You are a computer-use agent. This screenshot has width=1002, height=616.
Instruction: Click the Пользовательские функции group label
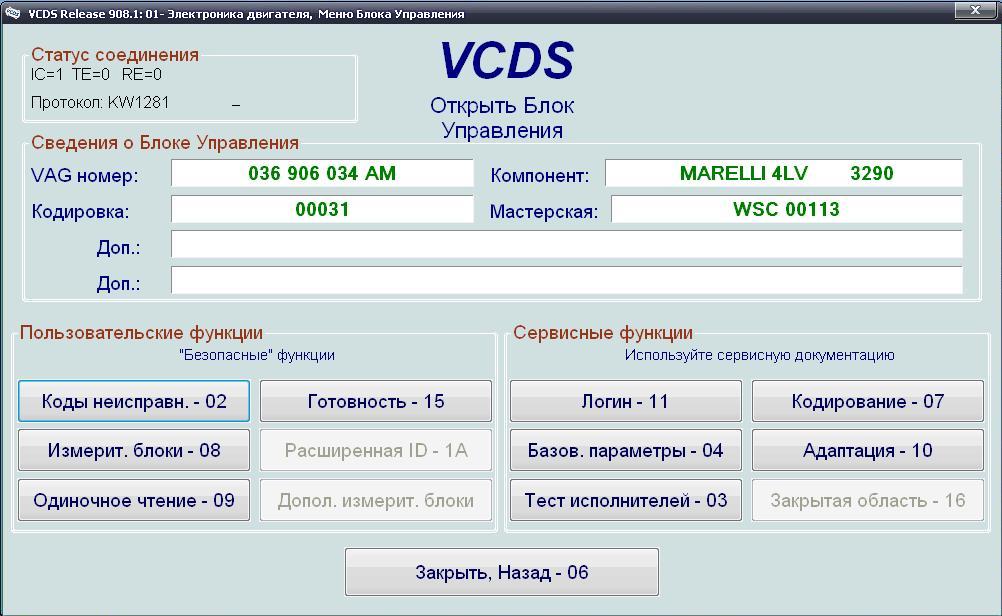141,333
